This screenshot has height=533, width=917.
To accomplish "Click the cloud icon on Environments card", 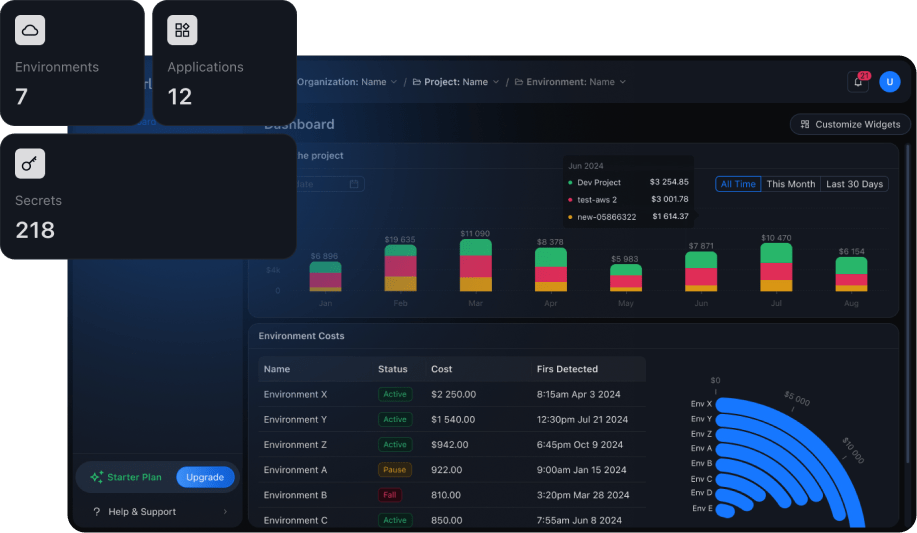I will click(x=30, y=31).
